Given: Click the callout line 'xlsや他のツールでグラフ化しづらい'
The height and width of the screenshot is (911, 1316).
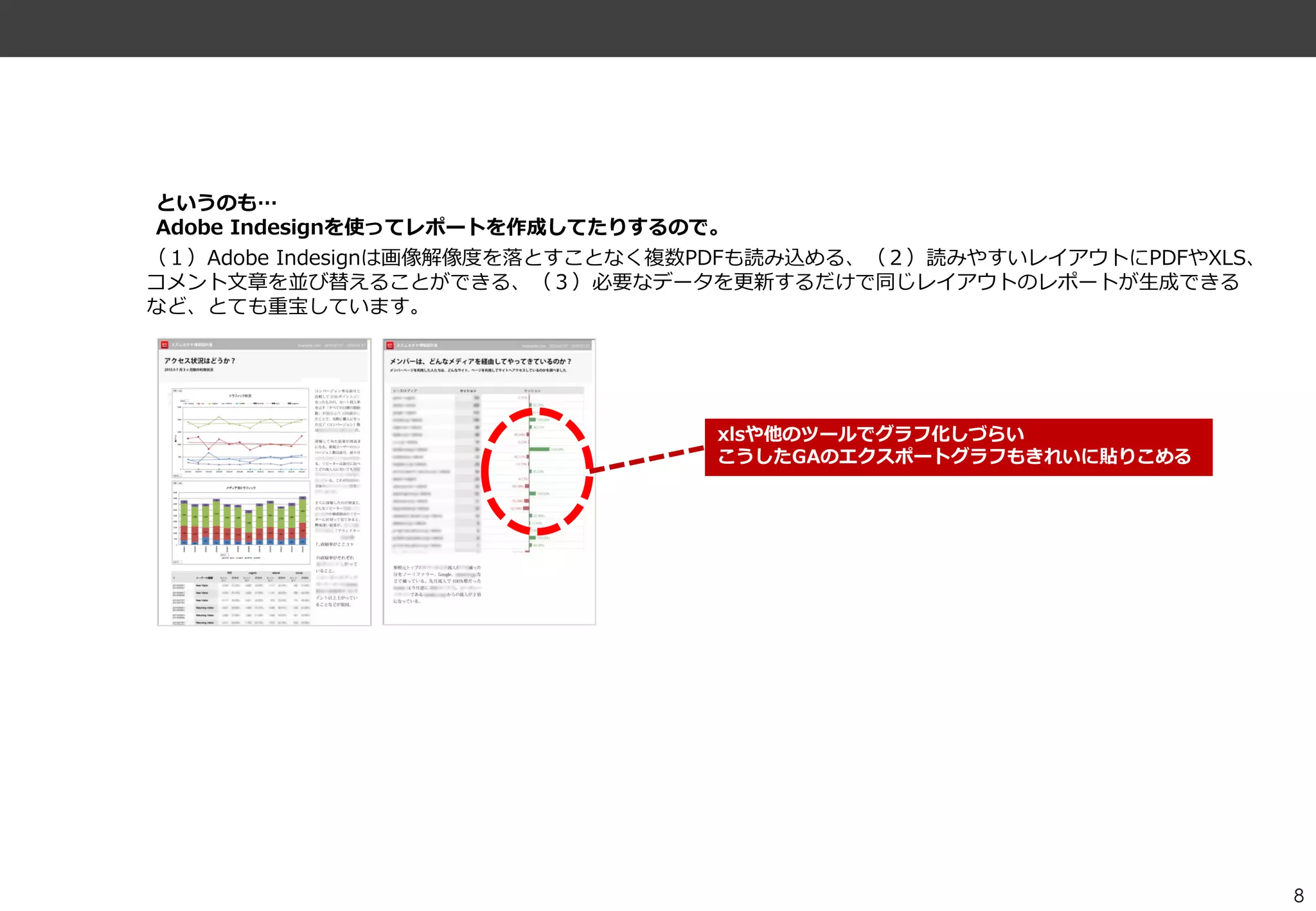Looking at the screenshot, I should pyautogui.click(x=870, y=434).
